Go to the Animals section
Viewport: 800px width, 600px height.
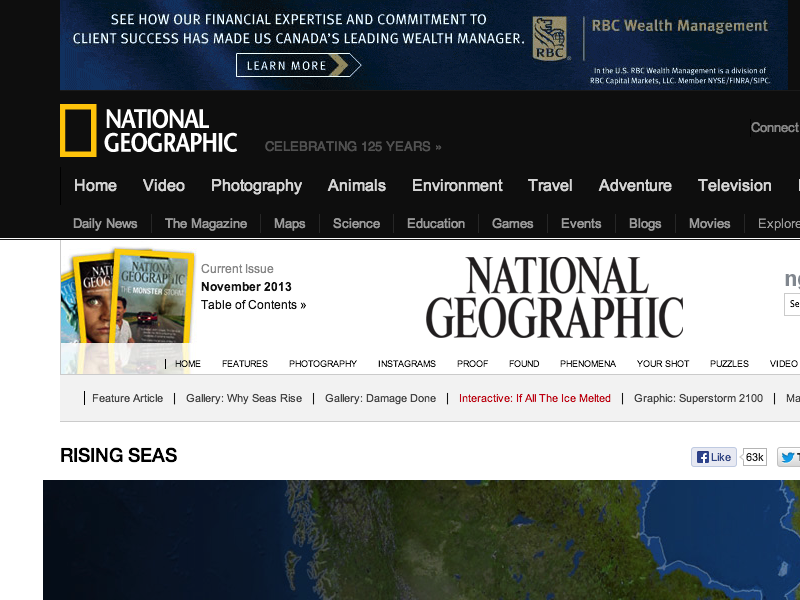356,185
